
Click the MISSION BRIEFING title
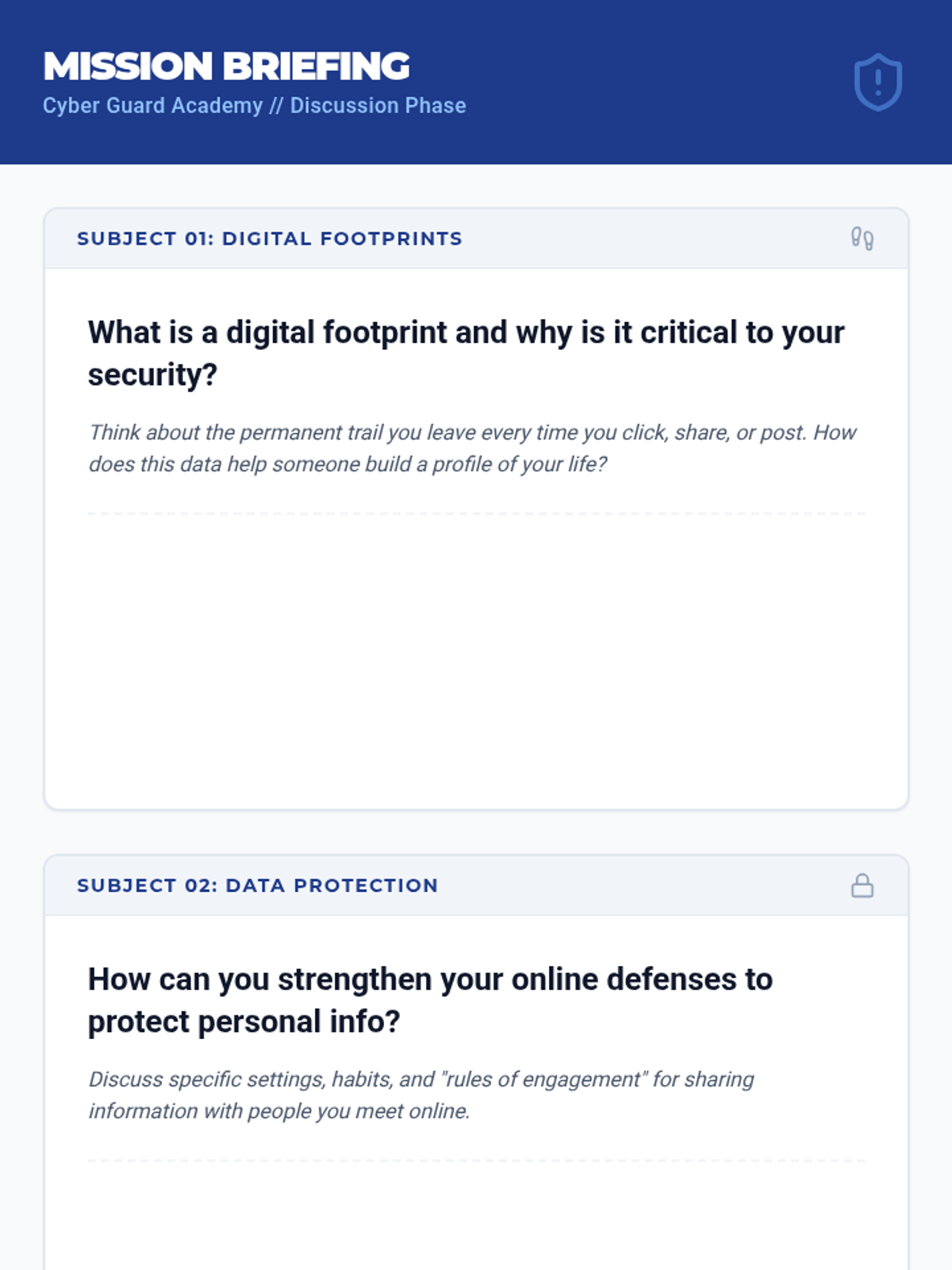(x=226, y=66)
